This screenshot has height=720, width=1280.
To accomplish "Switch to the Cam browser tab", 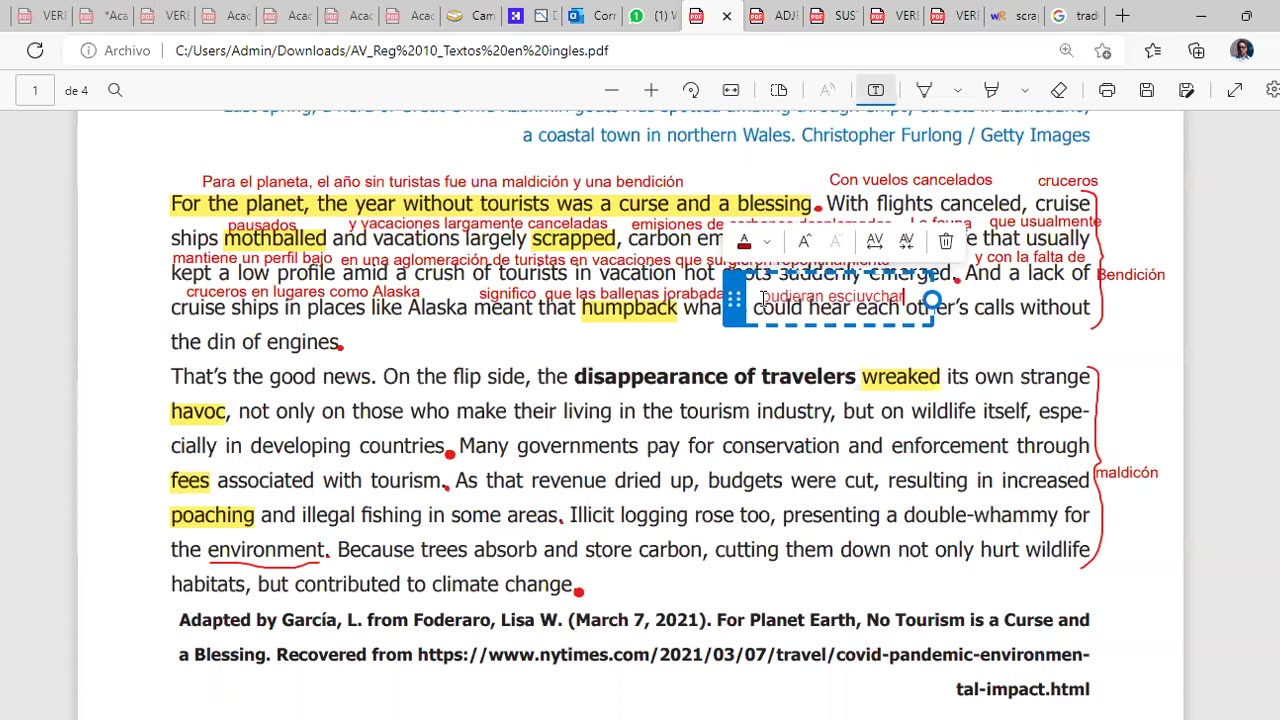I will [471, 16].
